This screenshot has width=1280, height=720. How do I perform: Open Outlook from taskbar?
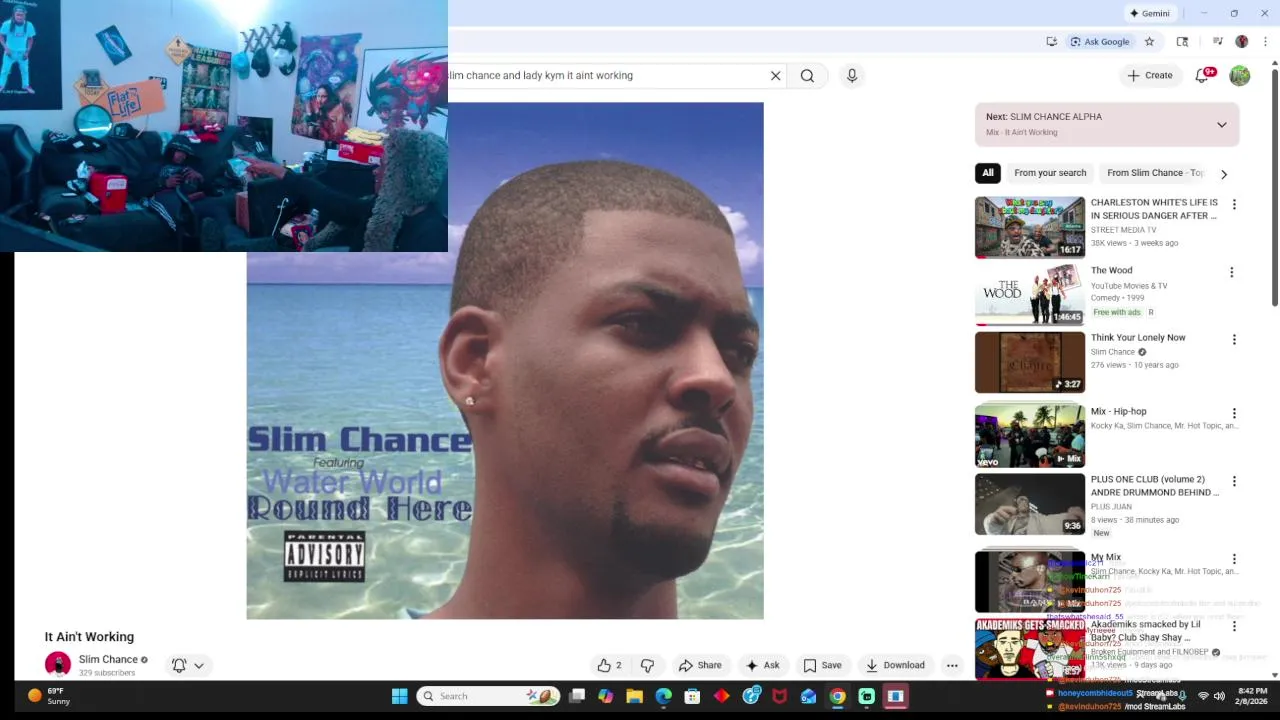tap(809, 696)
